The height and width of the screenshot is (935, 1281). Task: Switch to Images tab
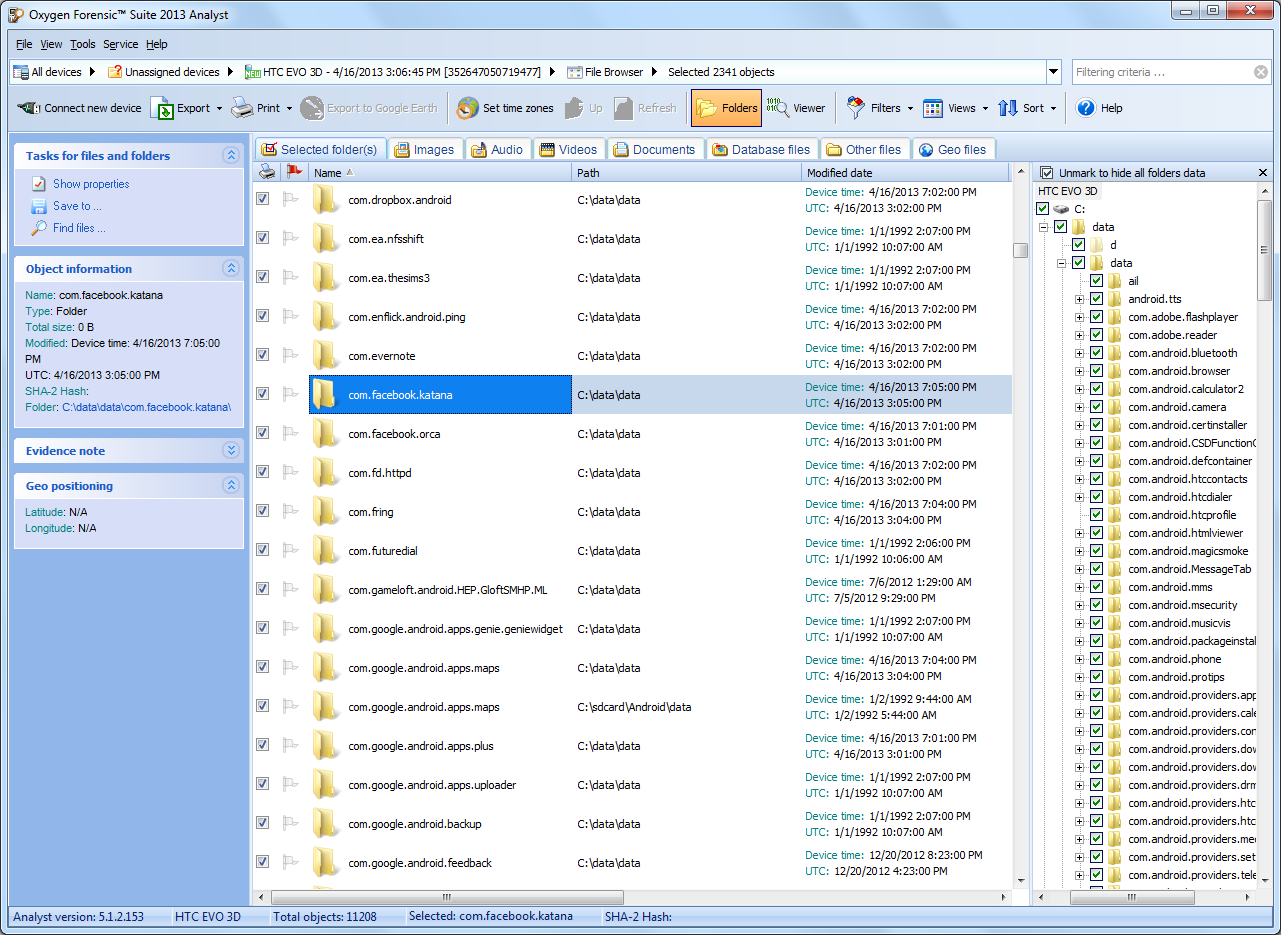[x=425, y=149]
